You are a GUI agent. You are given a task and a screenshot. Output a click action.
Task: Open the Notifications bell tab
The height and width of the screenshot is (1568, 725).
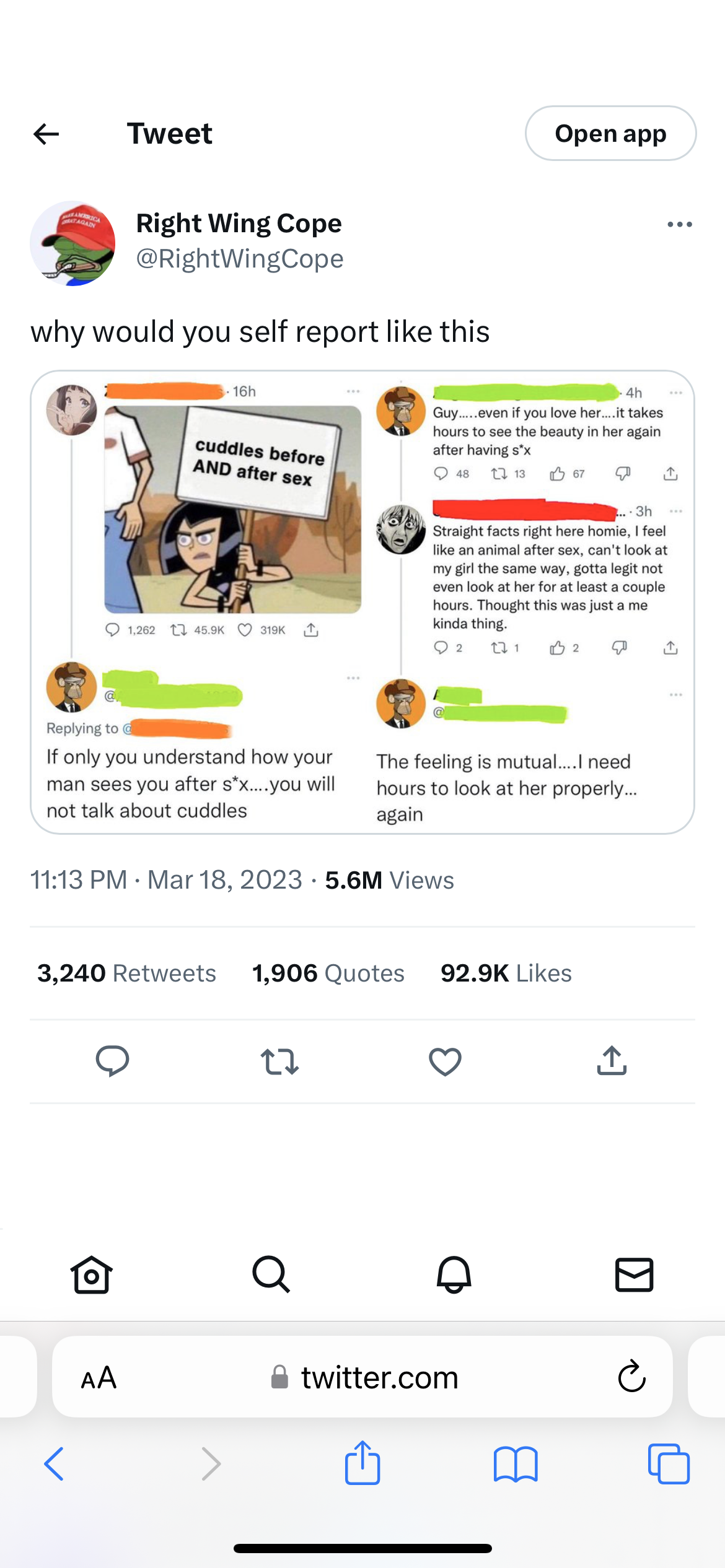[454, 1274]
